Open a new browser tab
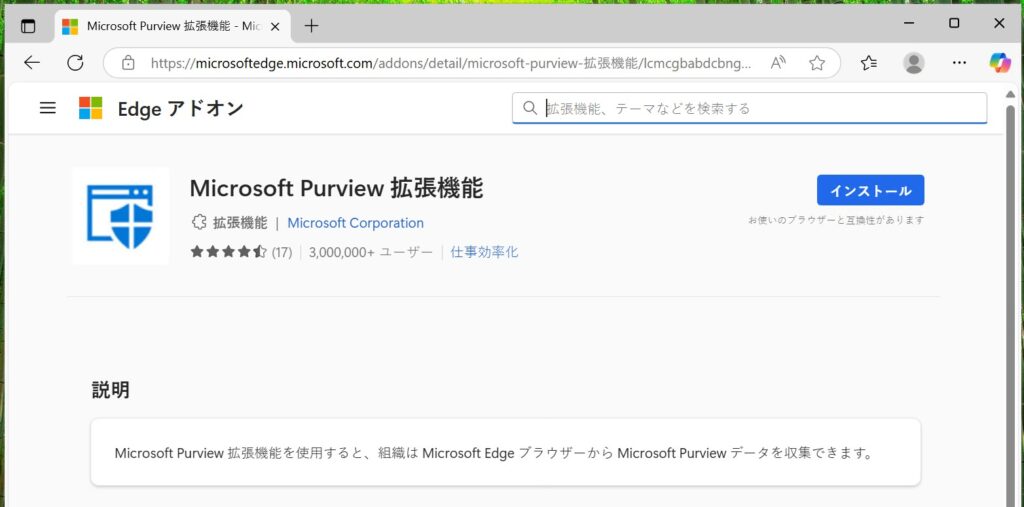Screen dimensions: 1024x507 [312, 26]
